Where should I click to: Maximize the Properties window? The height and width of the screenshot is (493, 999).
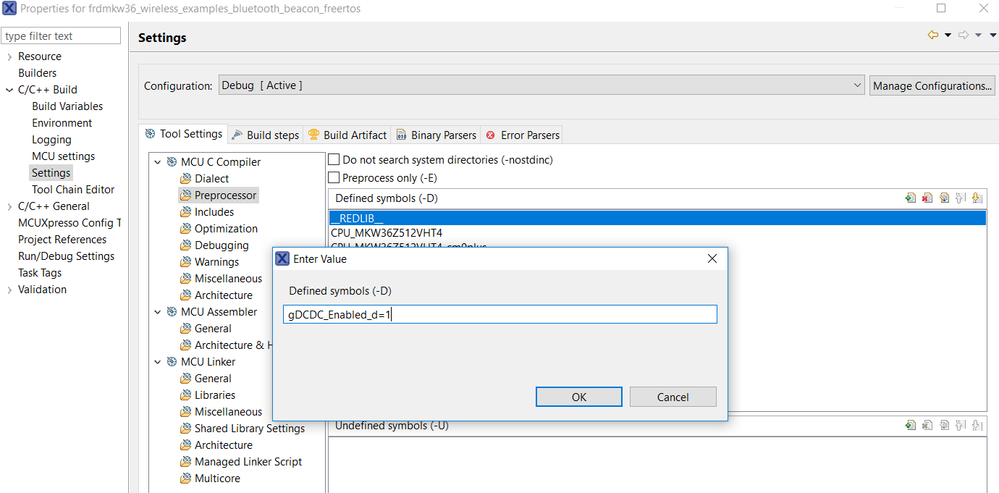tap(941, 8)
